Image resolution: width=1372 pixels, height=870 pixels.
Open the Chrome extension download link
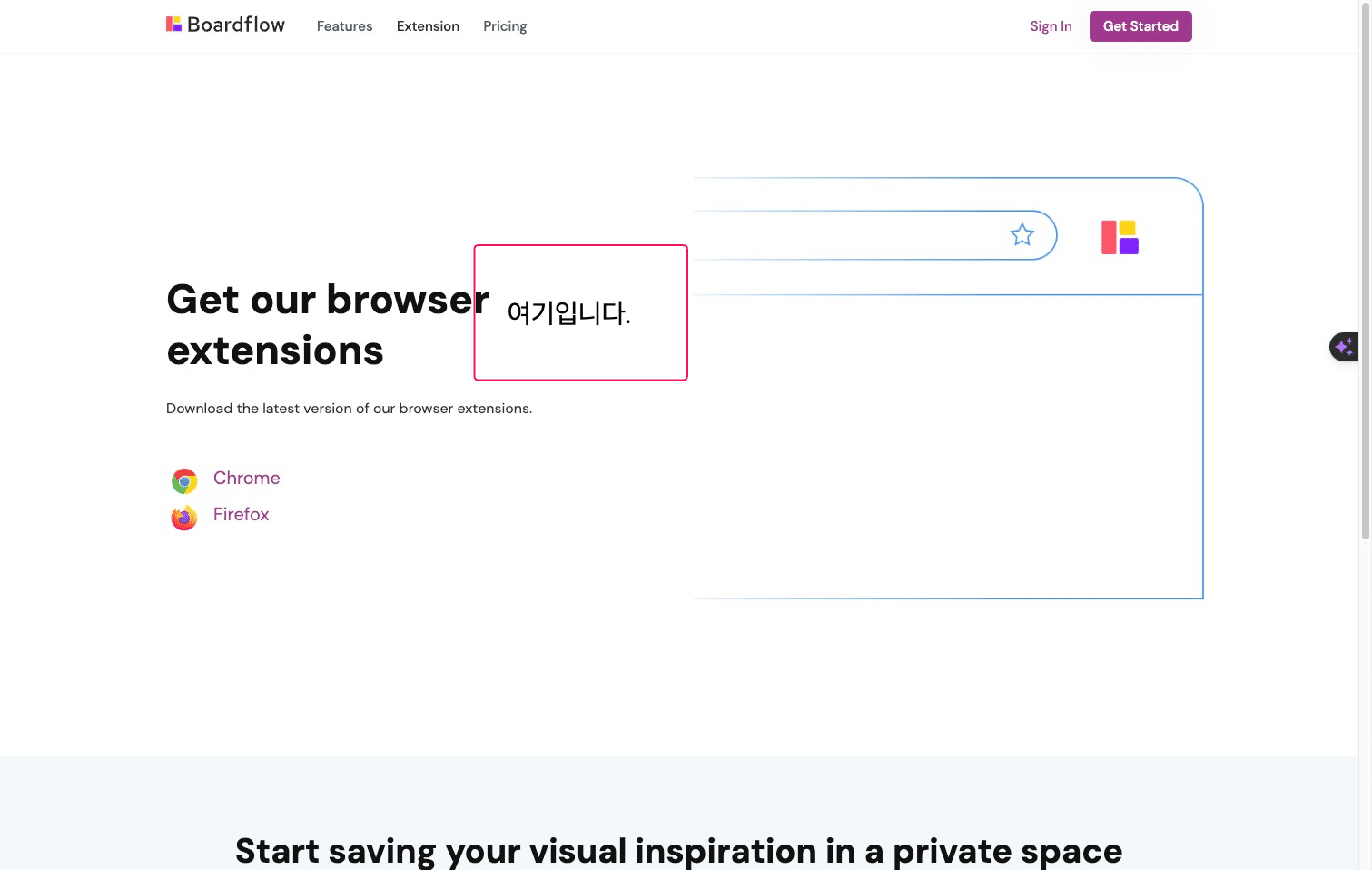tap(246, 479)
